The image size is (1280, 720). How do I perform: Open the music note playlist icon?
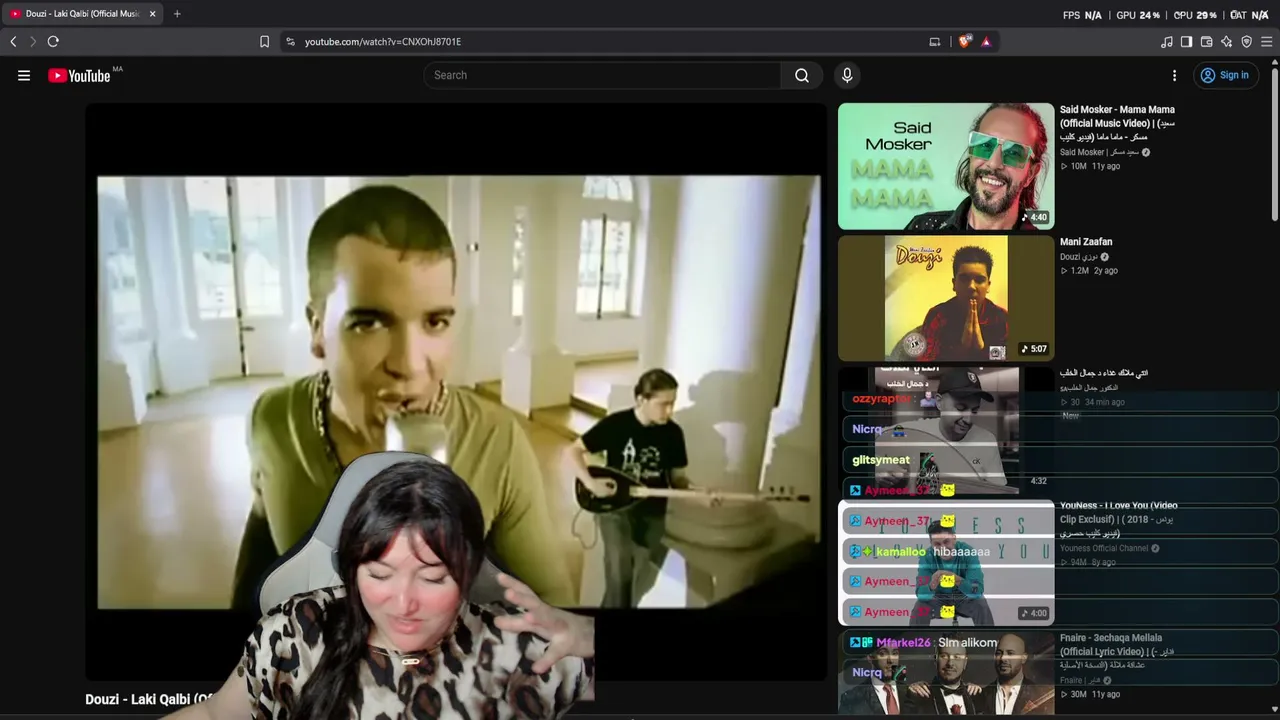[x=1167, y=42]
